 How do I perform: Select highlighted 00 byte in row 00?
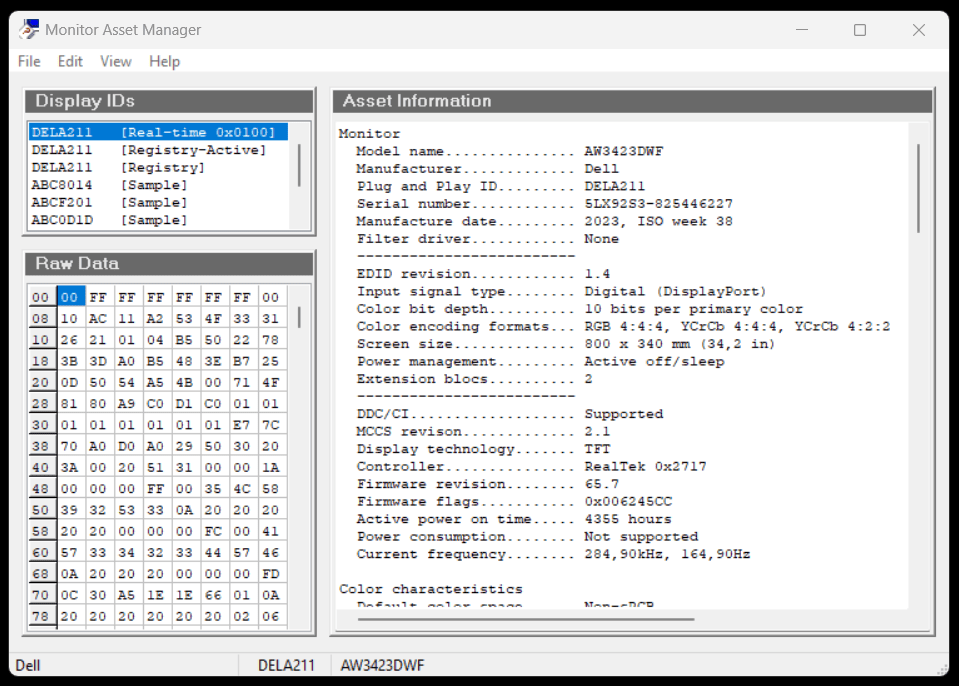(70, 297)
